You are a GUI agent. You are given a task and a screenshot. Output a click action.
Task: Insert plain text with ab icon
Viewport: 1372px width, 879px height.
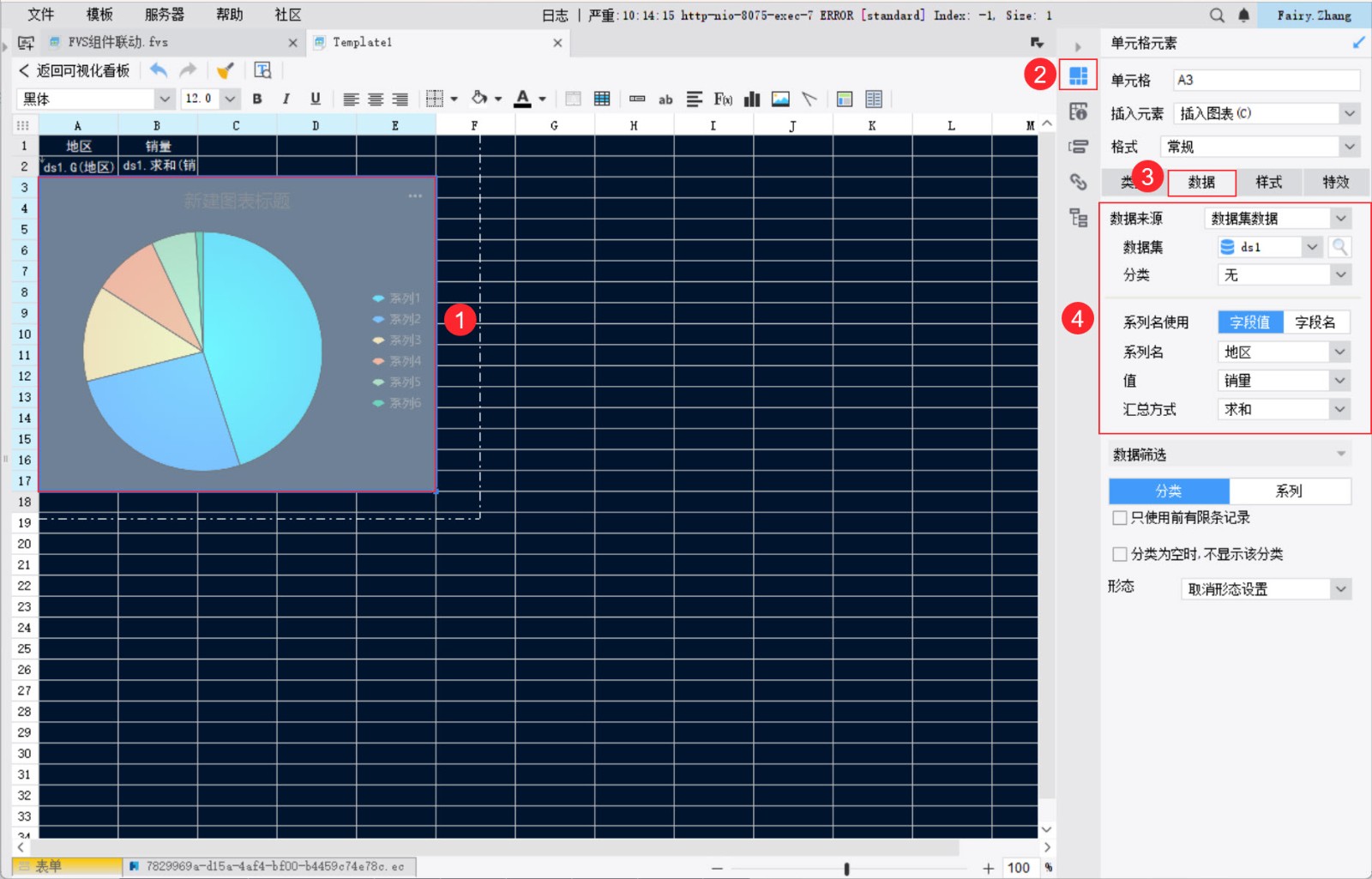pyautogui.click(x=665, y=99)
